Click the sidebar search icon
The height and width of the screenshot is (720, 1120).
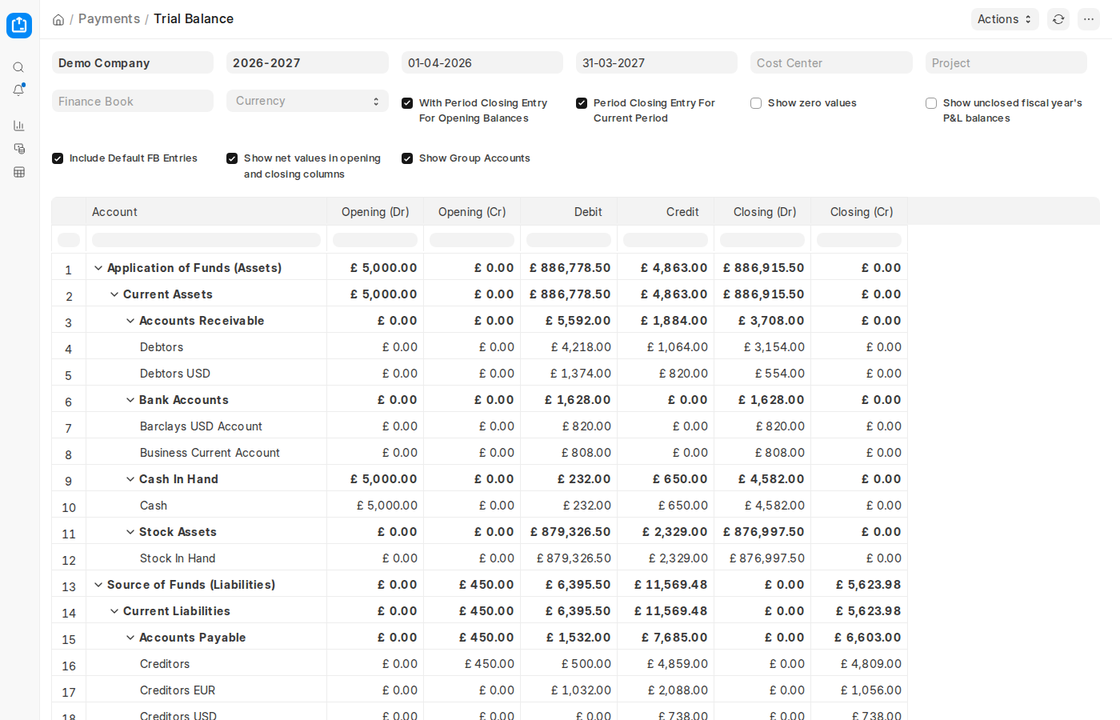[x=19, y=67]
